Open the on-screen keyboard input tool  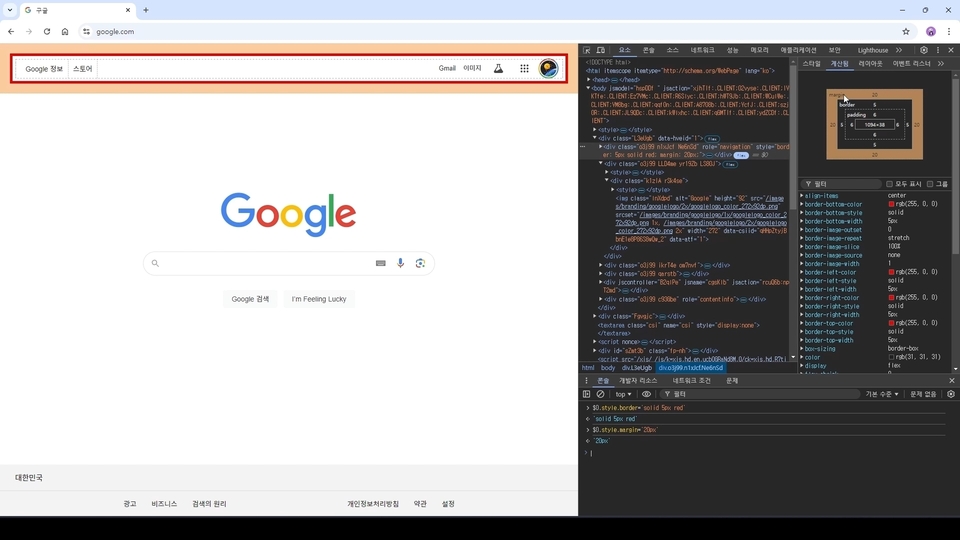380,263
